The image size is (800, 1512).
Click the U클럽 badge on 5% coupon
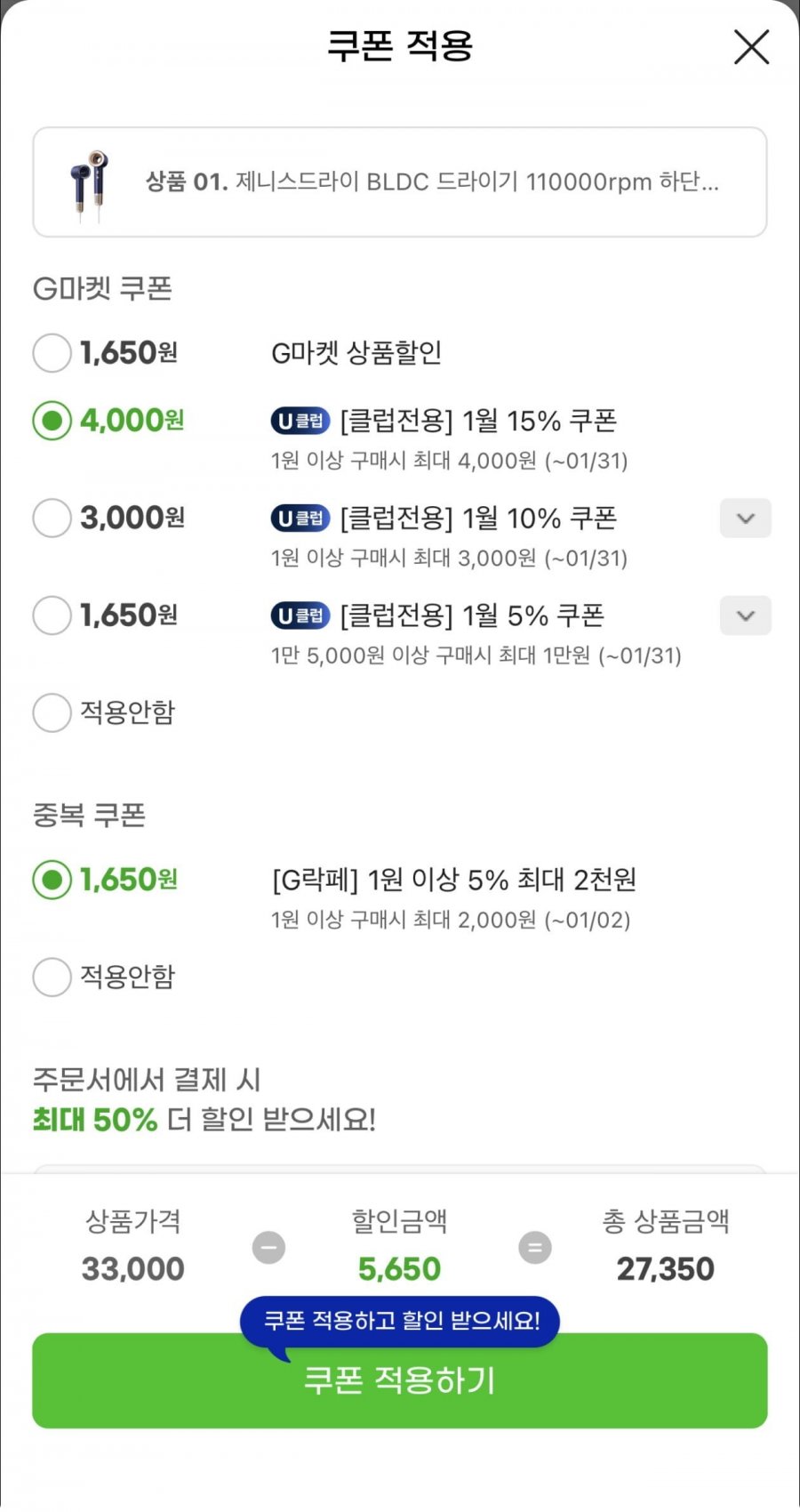coord(300,615)
